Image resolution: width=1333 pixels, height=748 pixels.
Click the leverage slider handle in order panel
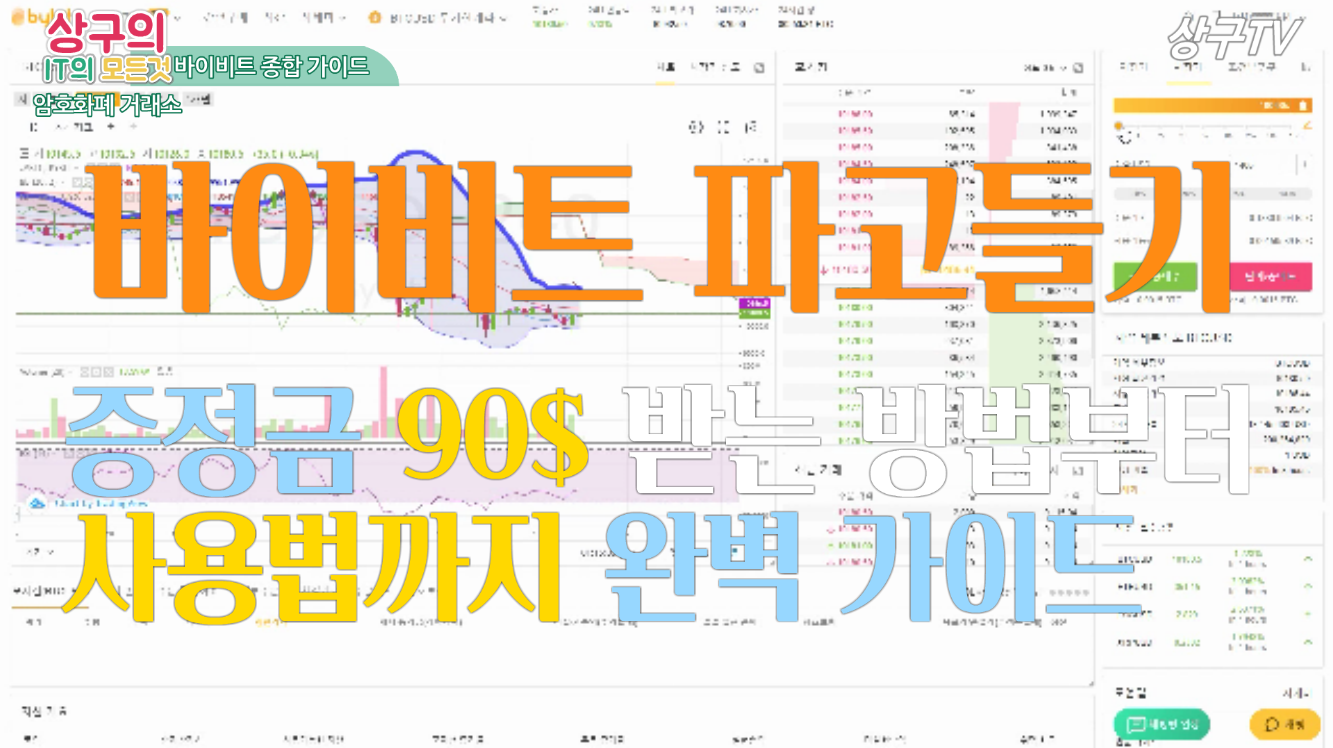(1118, 126)
